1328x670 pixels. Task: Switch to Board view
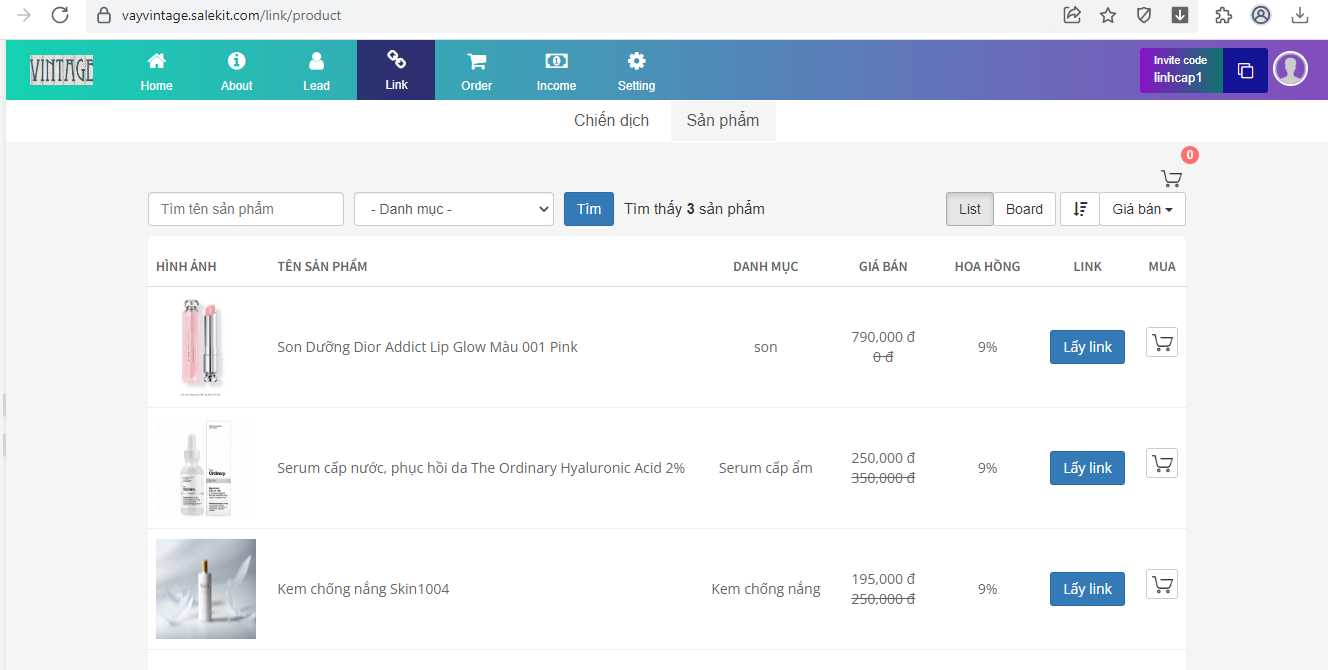[1024, 209]
